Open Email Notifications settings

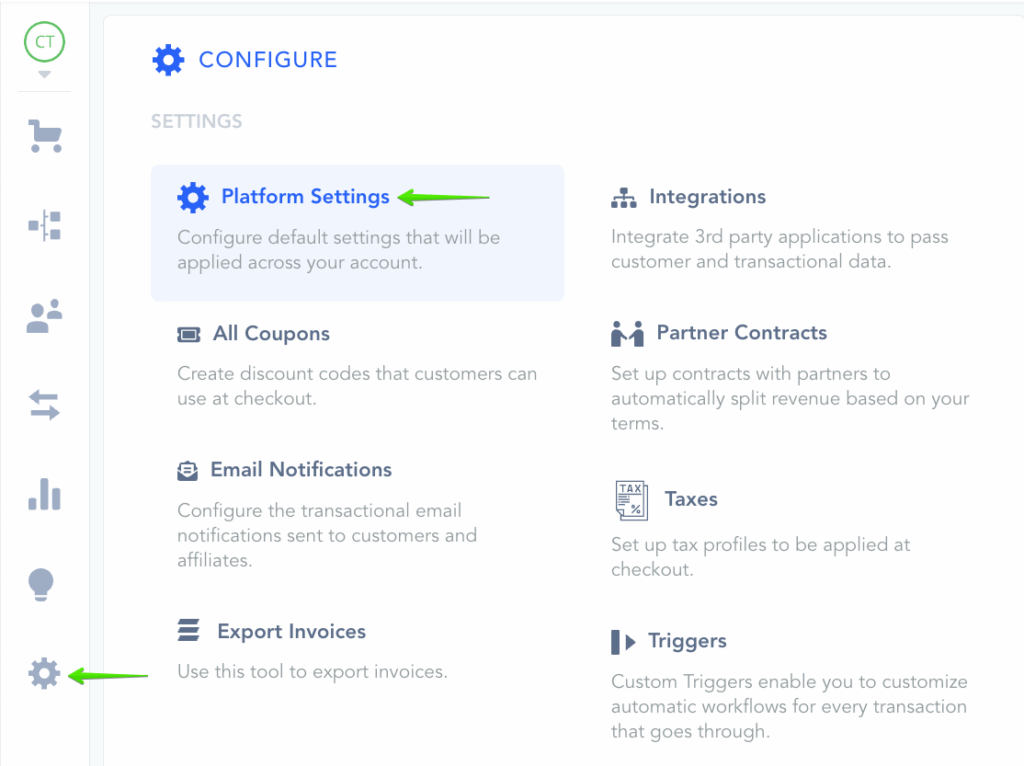pos(301,470)
